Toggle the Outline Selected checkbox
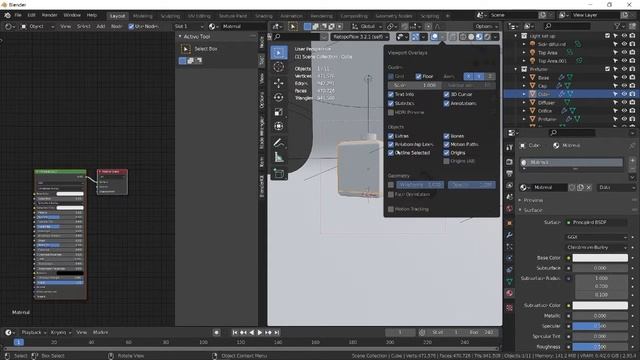This screenshot has height=360, width=640. coord(391,153)
